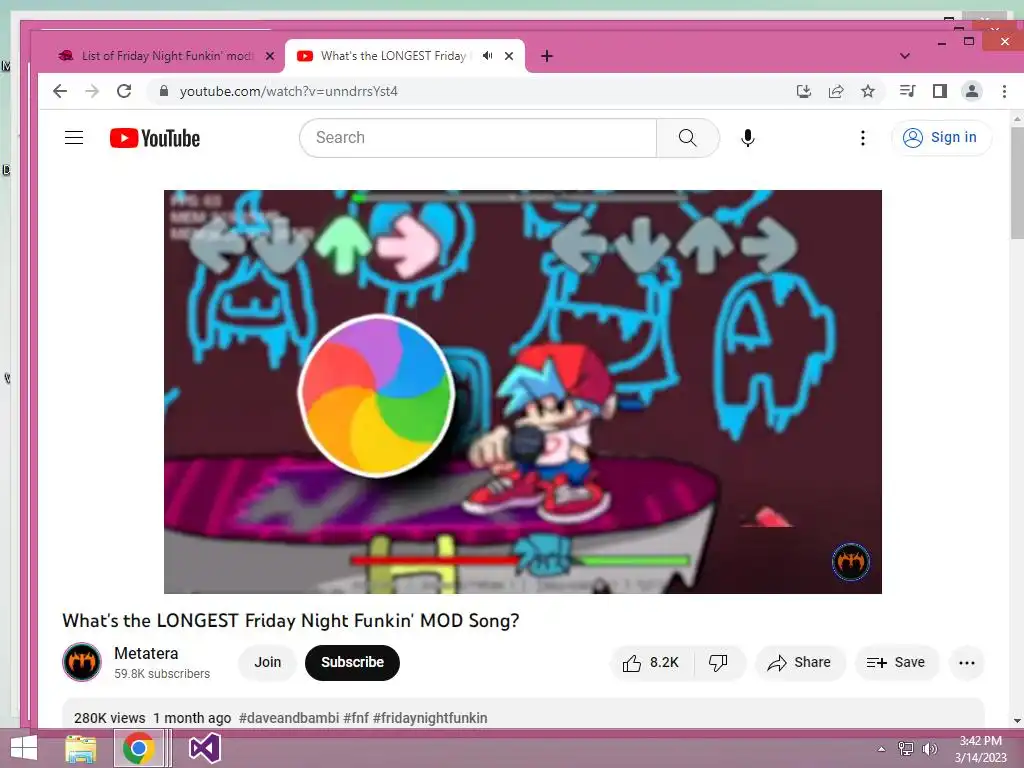Open the Chrome three-dot menu
This screenshot has width=1024, height=768.
1004,91
